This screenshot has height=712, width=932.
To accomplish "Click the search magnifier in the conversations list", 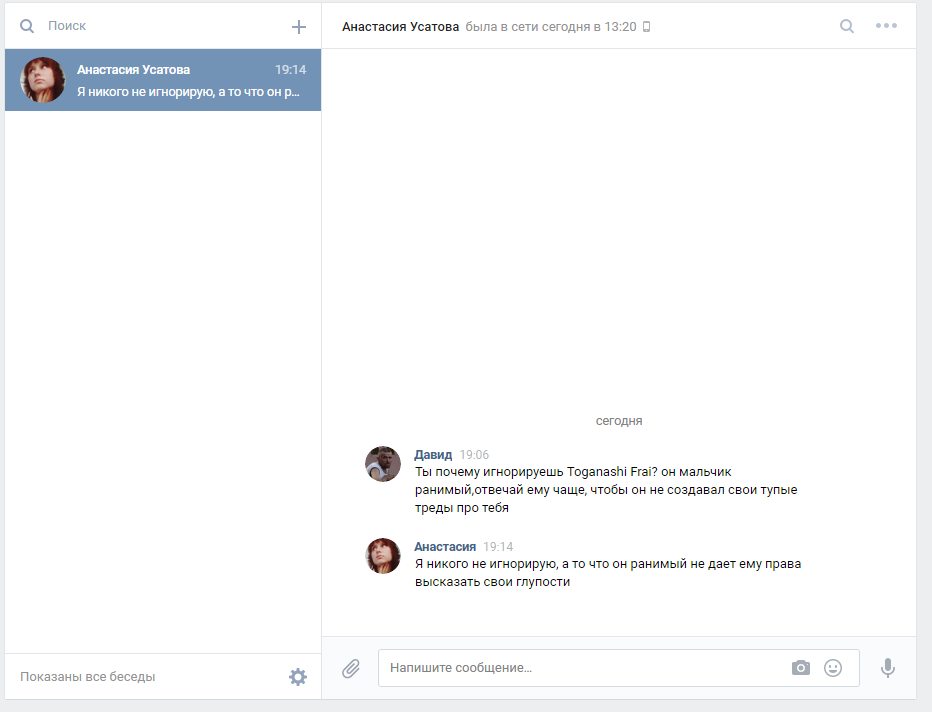I will click(27, 26).
